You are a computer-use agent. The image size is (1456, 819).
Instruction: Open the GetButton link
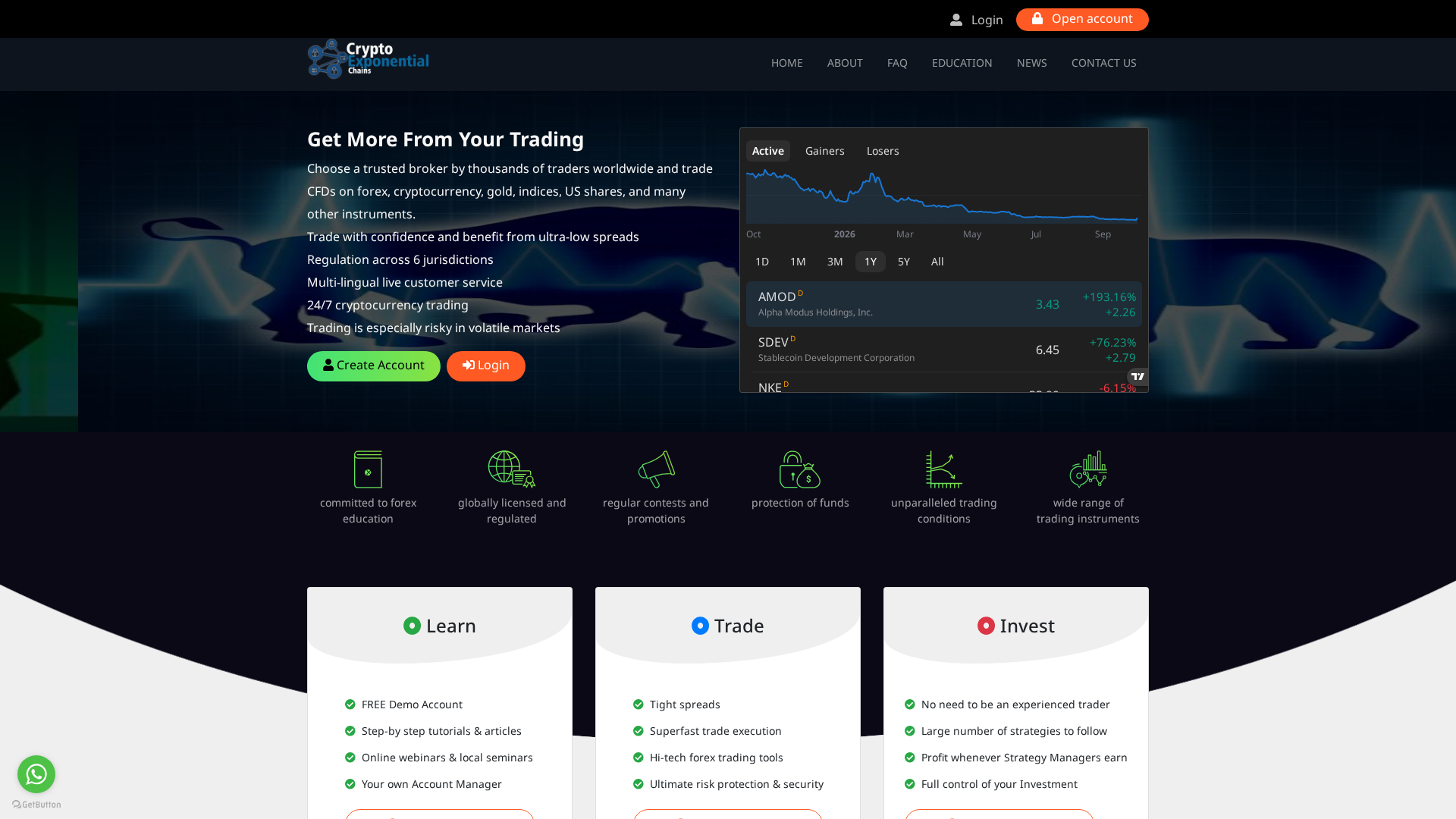coord(36,805)
